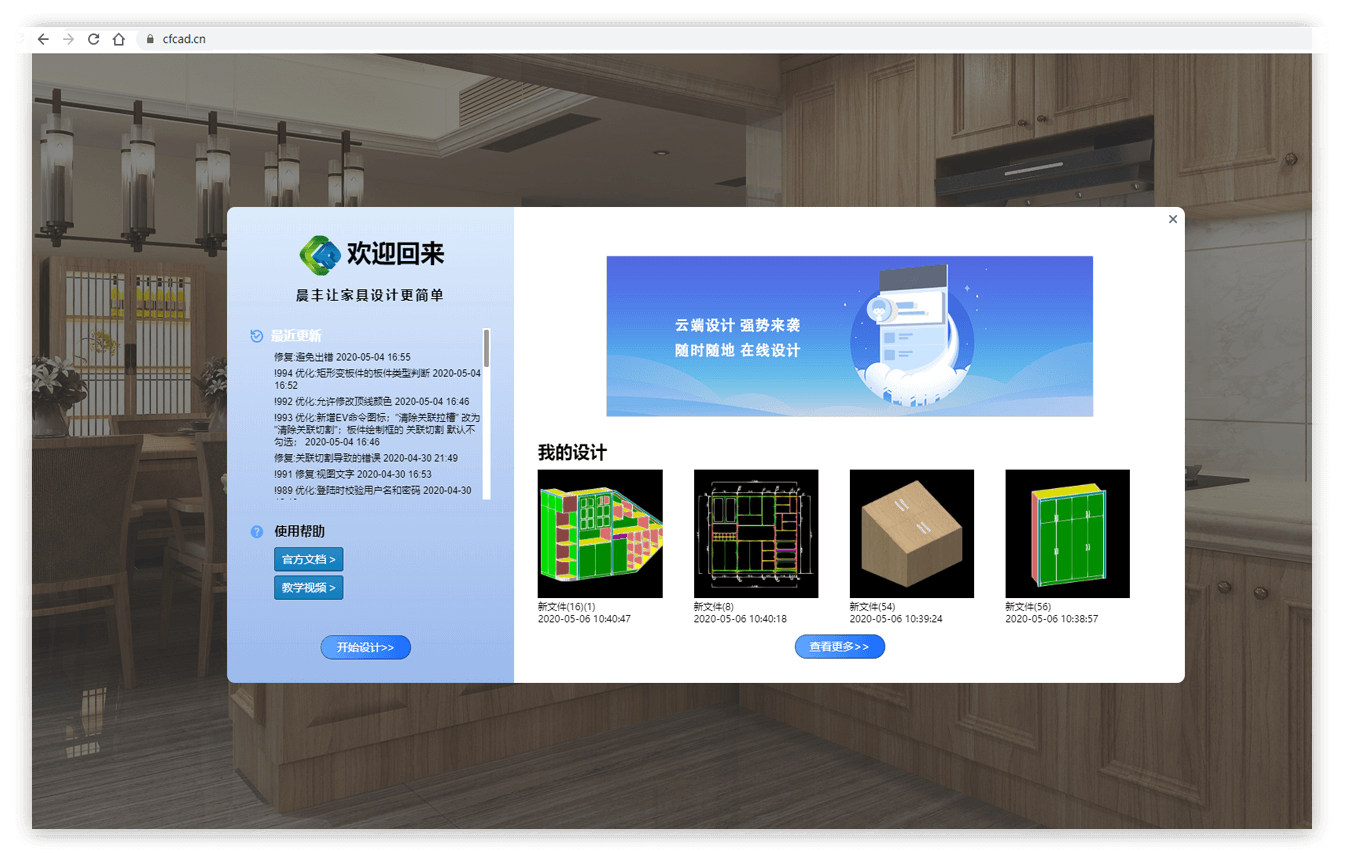Screen dimensions: 1347x853
Task: Open the 新文件(16)(1) design thumbnail
Action: [x=600, y=534]
